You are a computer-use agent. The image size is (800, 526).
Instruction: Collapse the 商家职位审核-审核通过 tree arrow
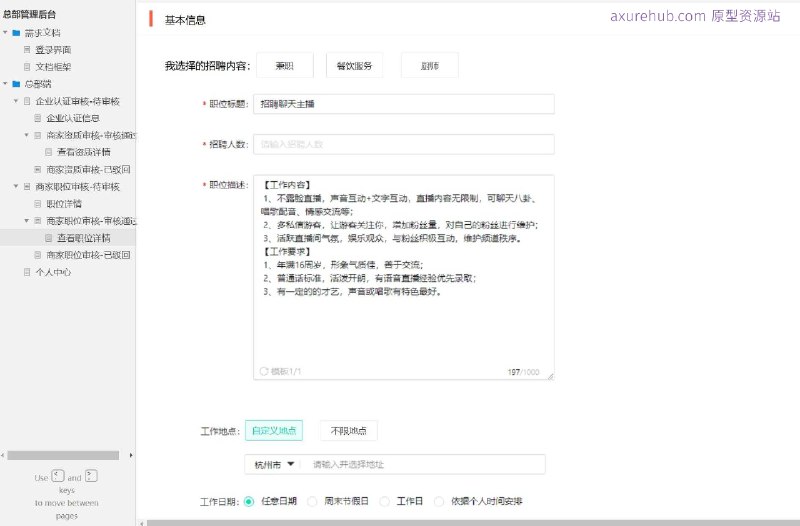pos(27,221)
